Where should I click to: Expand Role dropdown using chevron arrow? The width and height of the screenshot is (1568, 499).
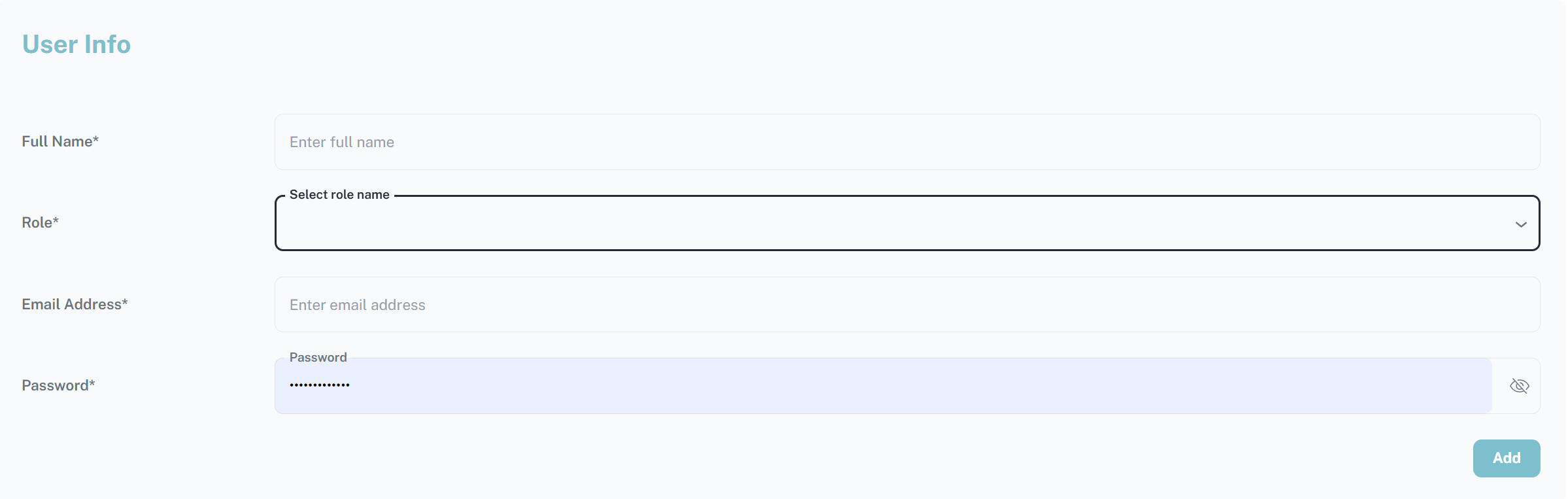tap(1521, 224)
